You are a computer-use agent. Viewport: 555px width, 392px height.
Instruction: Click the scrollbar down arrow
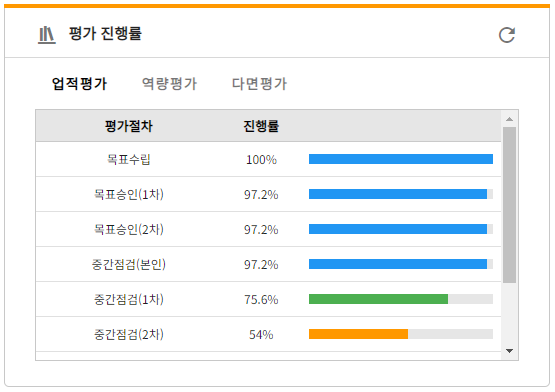tap(509, 351)
